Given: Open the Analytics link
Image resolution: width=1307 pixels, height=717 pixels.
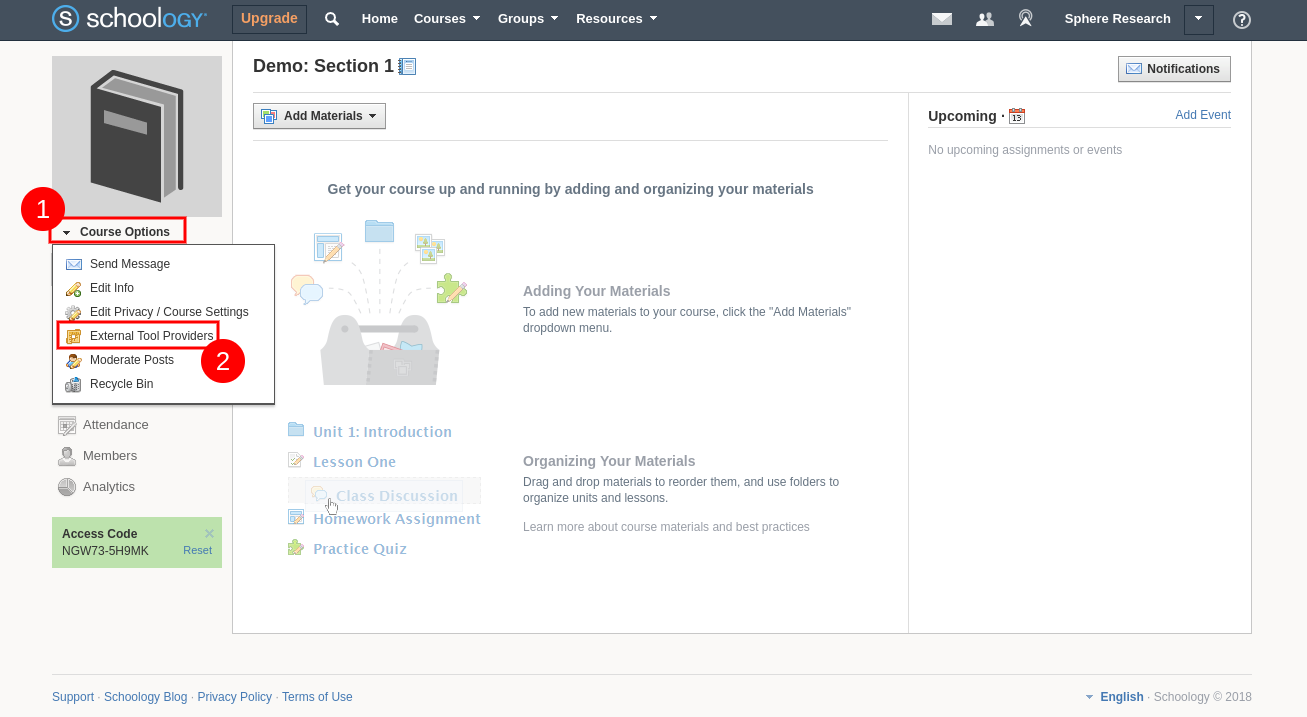Looking at the screenshot, I should (109, 487).
